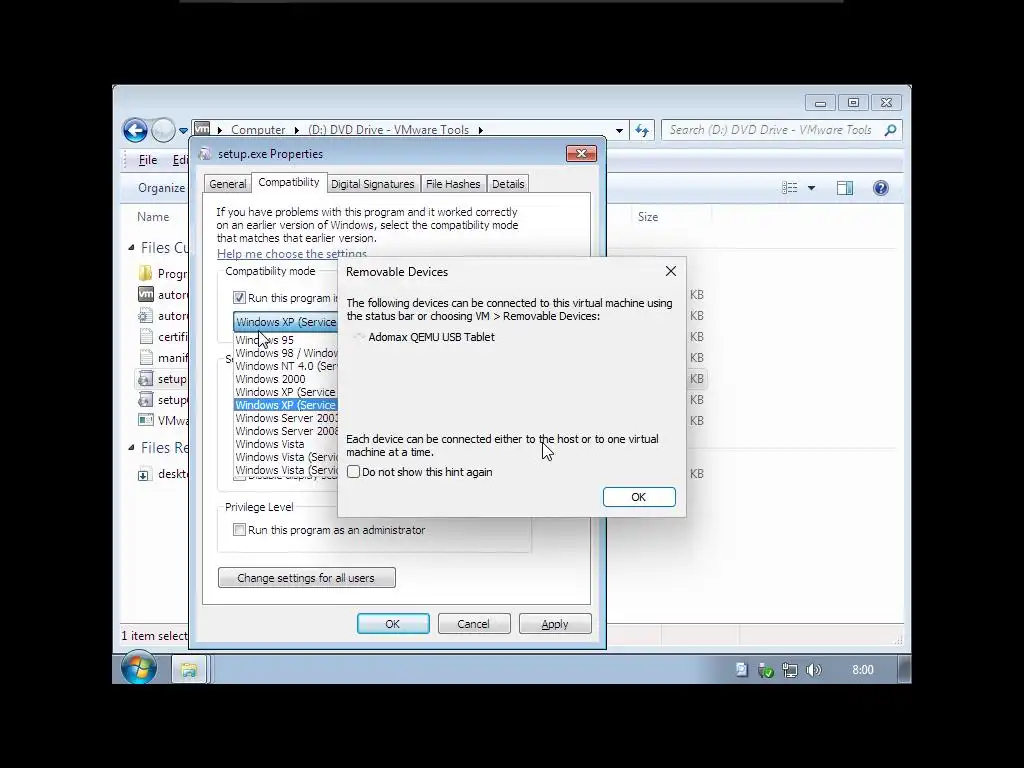Confirm setup.exe Properties with OK
Image resolution: width=1024 pixels, height=768 pixels.
pos(393,624)
